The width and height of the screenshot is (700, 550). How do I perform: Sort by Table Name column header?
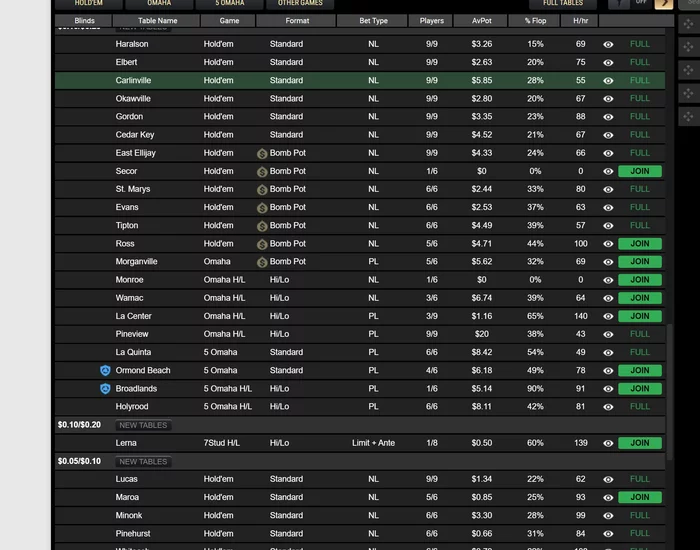(157, 21)
